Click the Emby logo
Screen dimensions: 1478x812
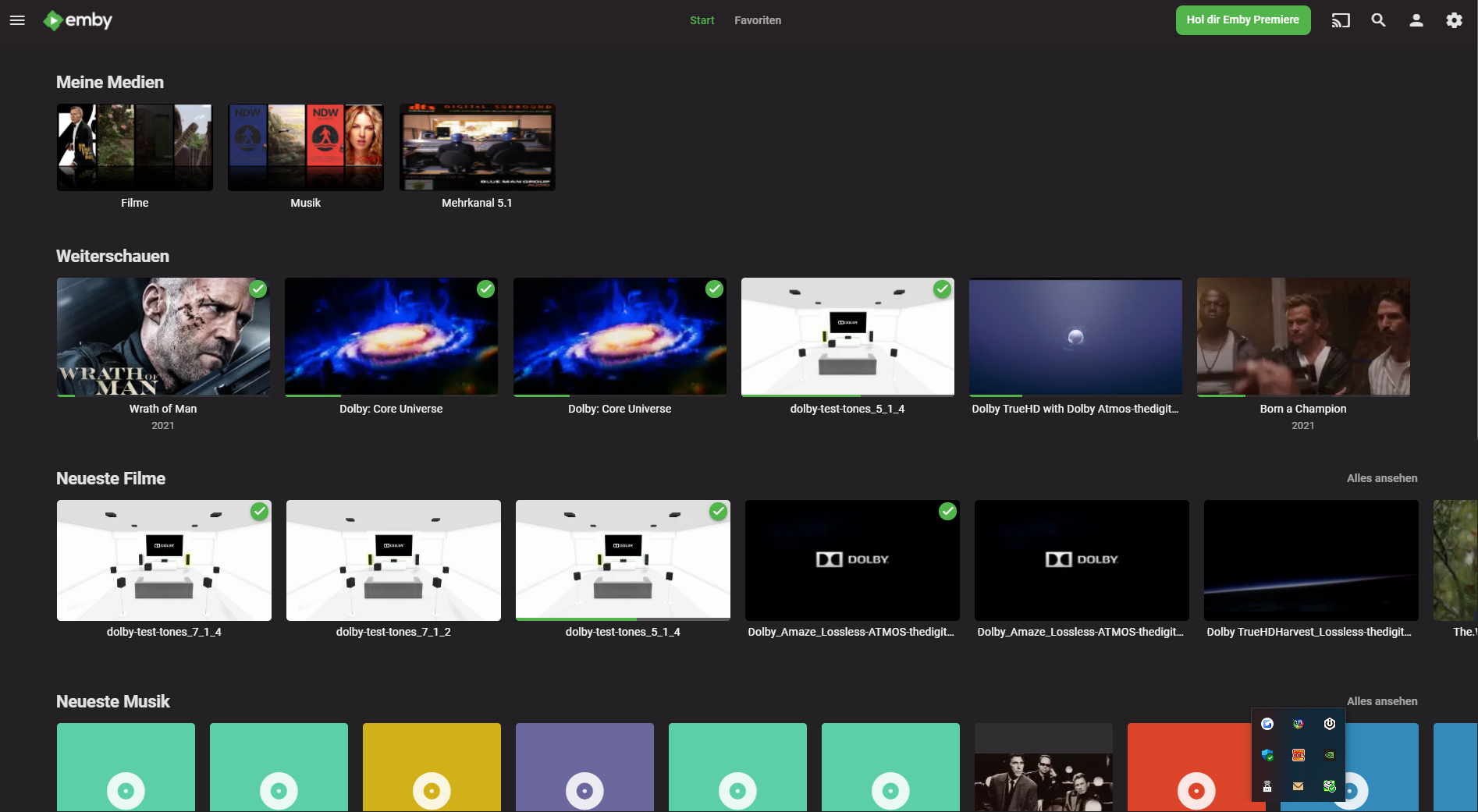point(77,20)
